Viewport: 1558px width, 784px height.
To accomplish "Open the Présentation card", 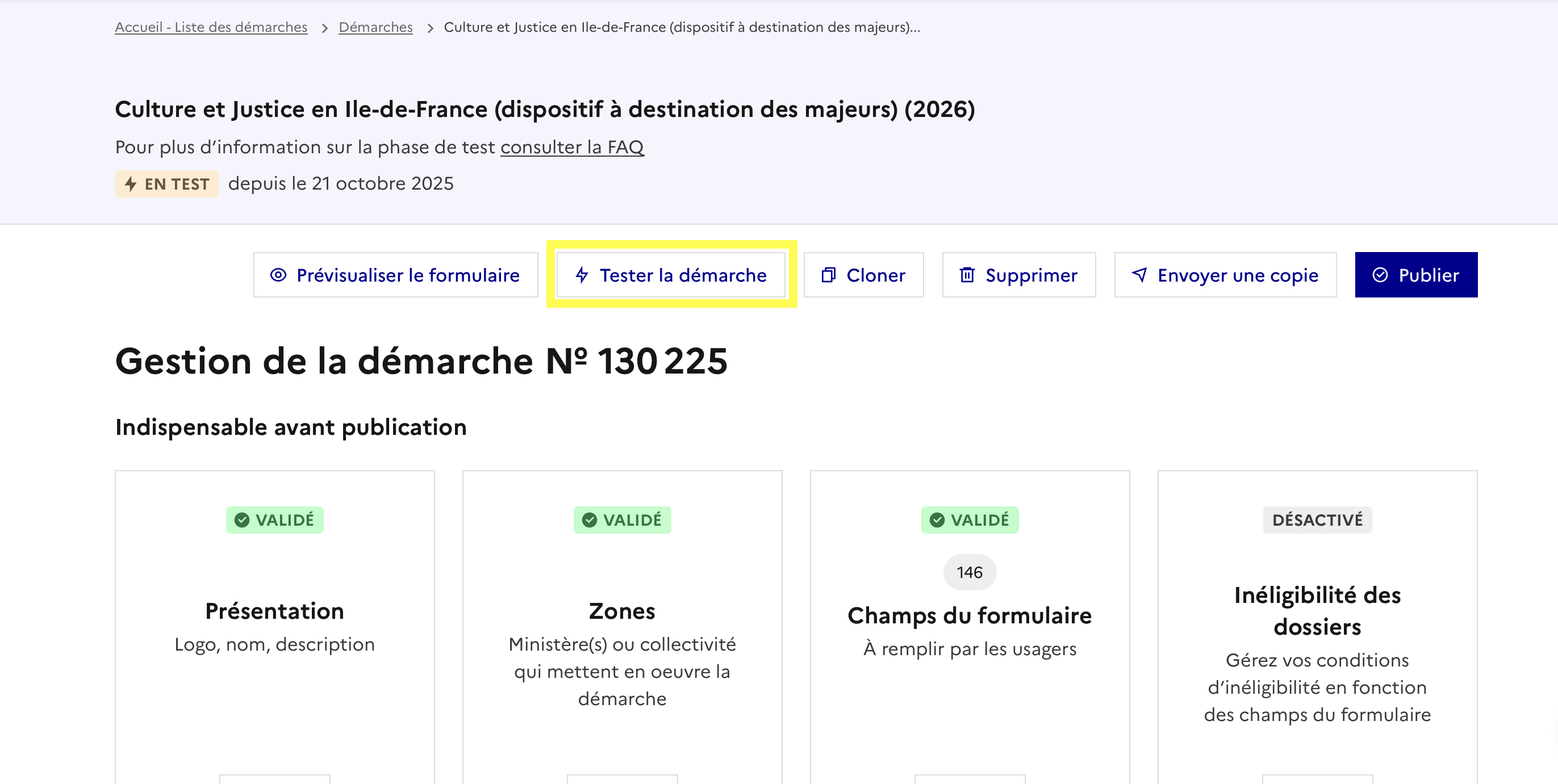I will coord(274,610).
